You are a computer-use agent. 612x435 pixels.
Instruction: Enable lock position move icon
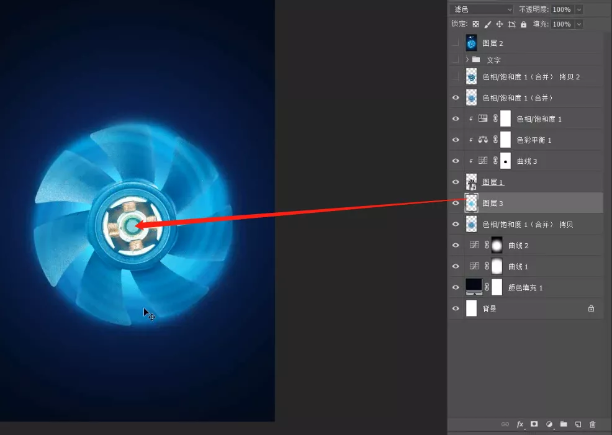click(499, 24)
